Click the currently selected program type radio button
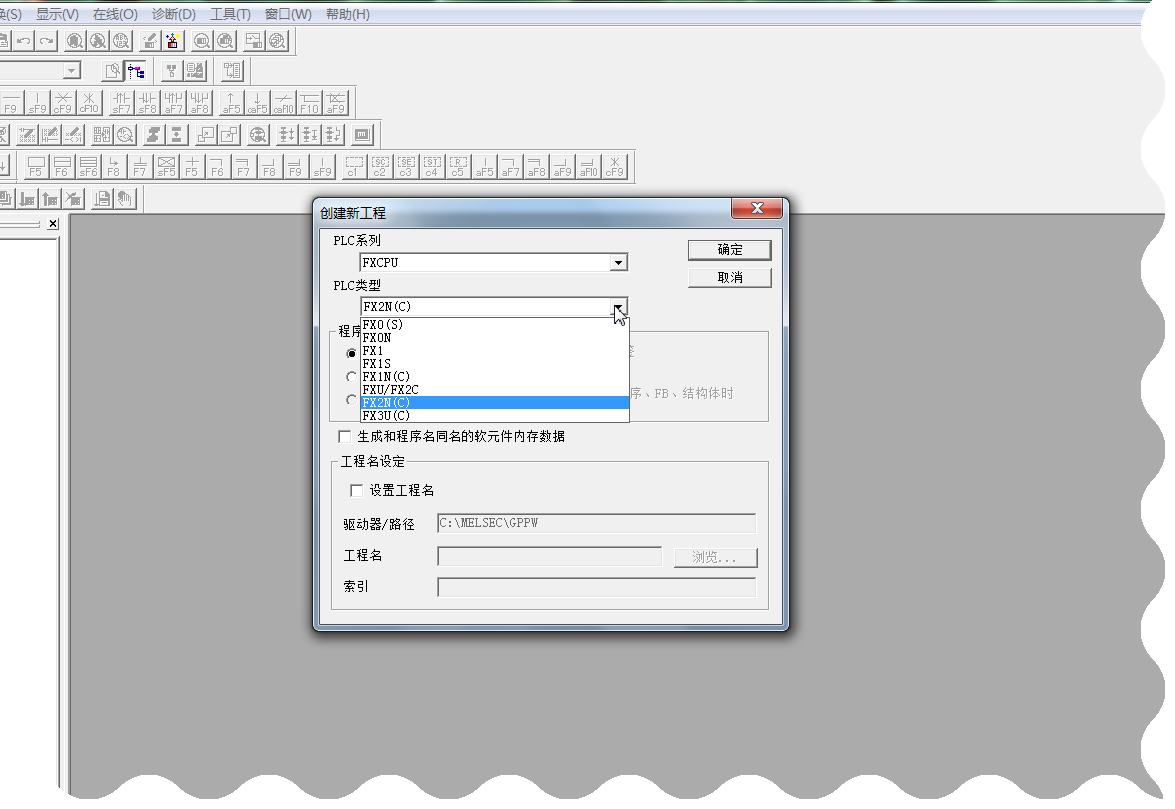 (351, 353)
